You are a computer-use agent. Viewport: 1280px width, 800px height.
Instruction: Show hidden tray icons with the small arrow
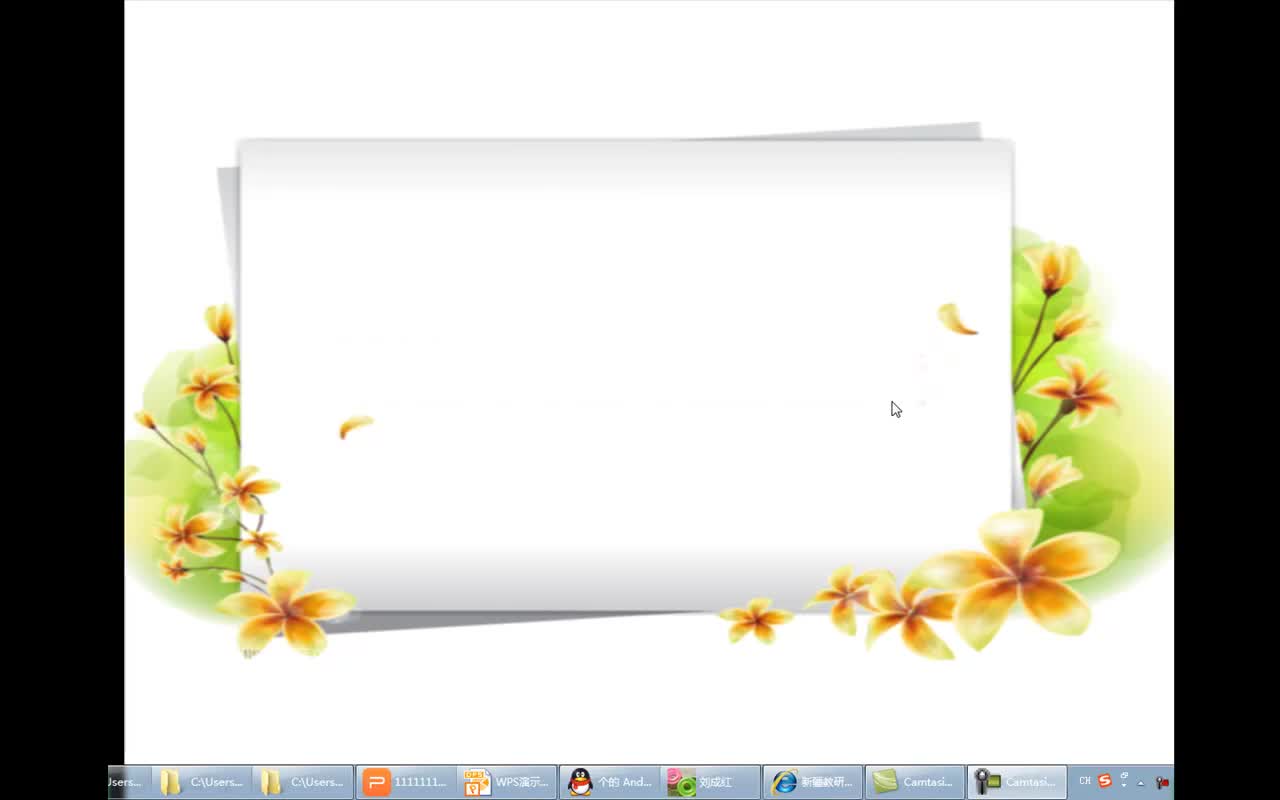1141,783
